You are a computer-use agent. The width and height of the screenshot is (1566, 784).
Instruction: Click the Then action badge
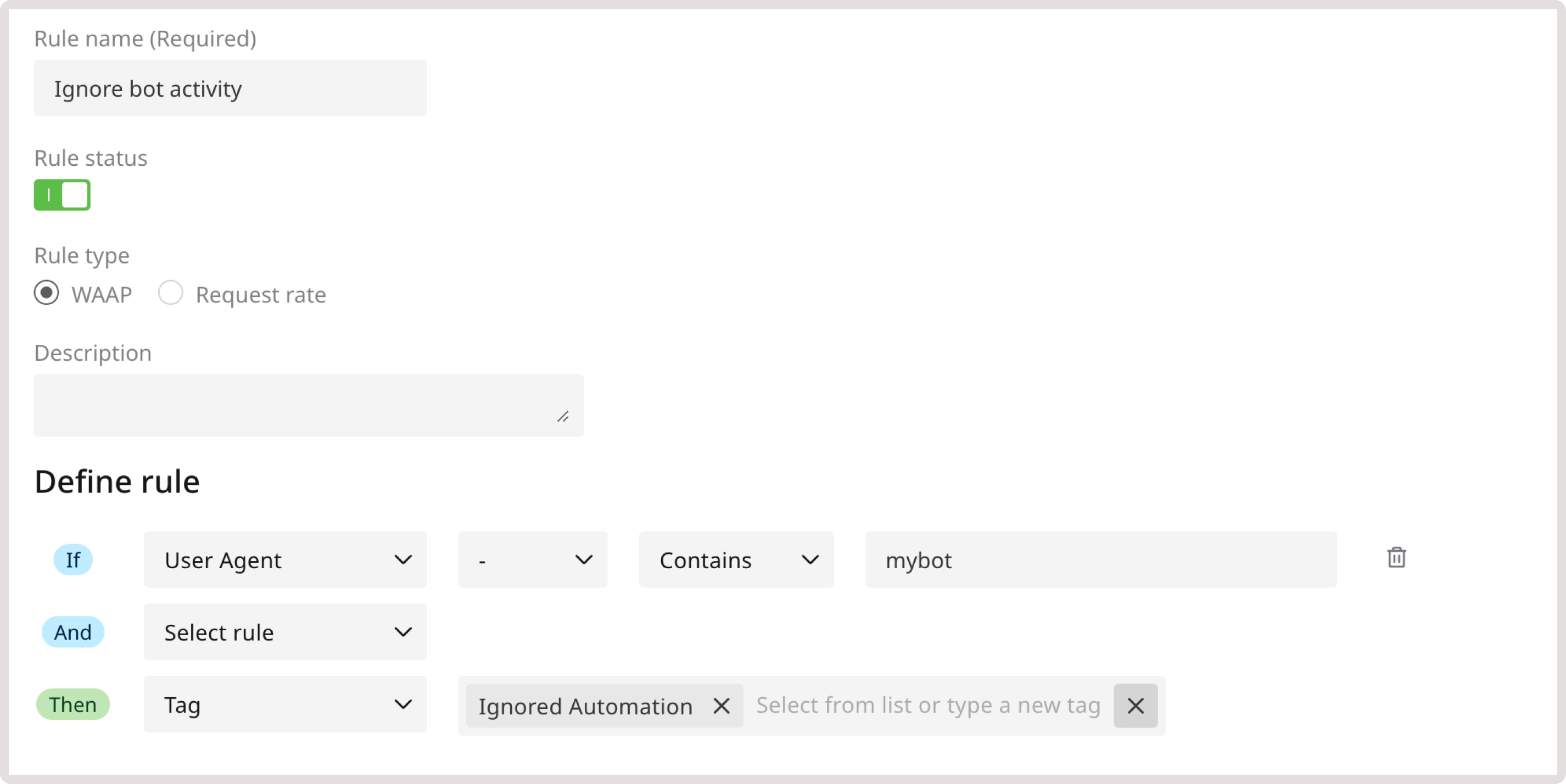pos(73,704)
